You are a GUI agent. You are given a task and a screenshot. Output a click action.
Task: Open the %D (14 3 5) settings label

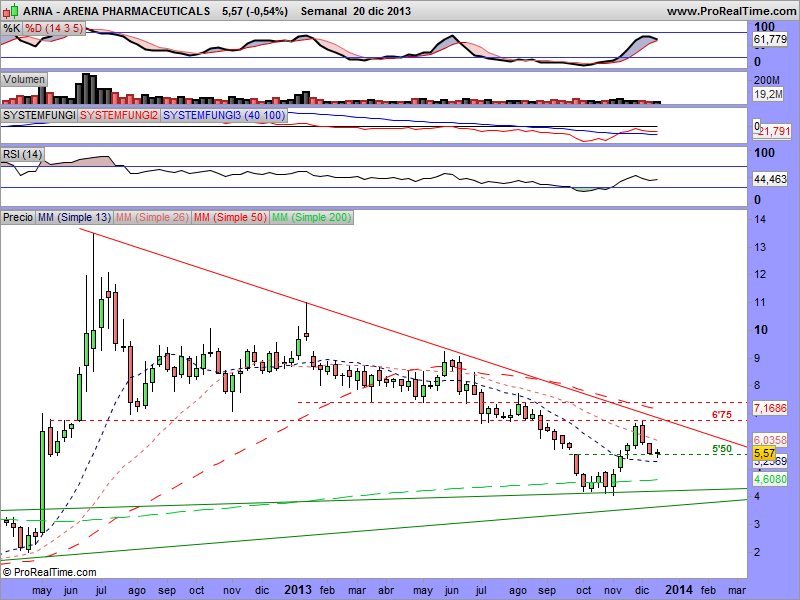tap(54, 28)
